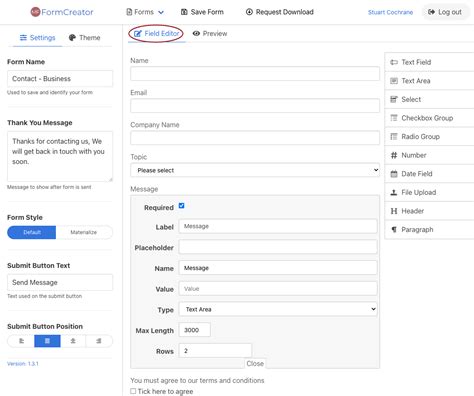Image resolution: width=474 pixels, height=396 pixels.
Task: Switch to the Preview tab
Action: click(210, 34)
